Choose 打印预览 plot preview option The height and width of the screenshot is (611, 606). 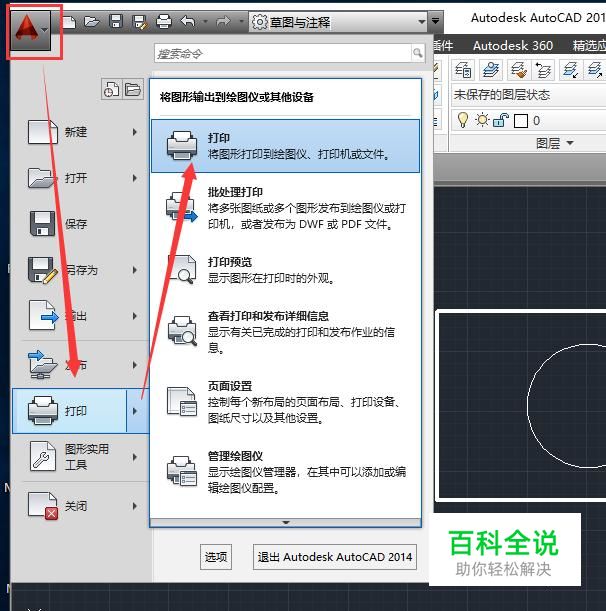tap(285, 270)
